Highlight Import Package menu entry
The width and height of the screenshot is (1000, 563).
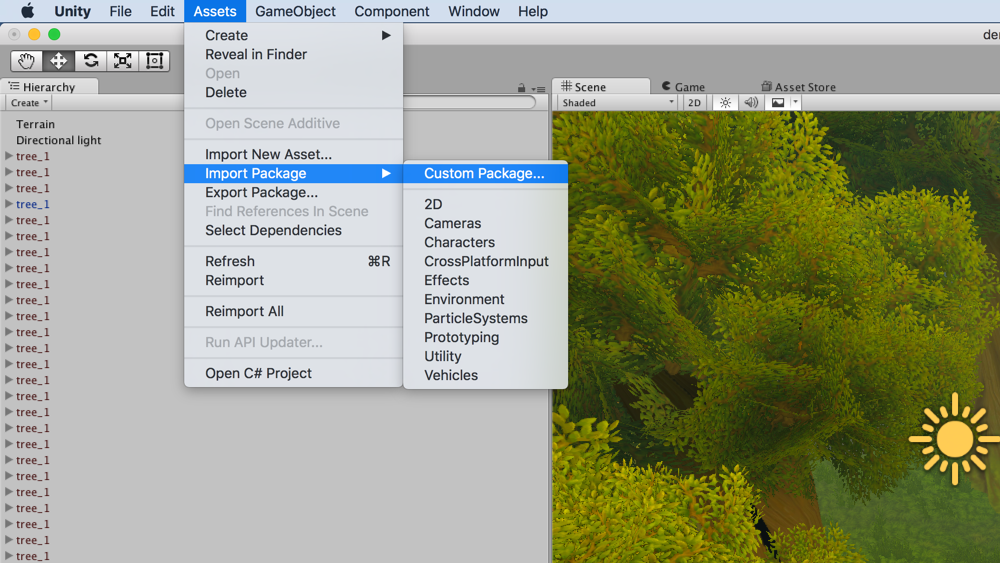293,173
